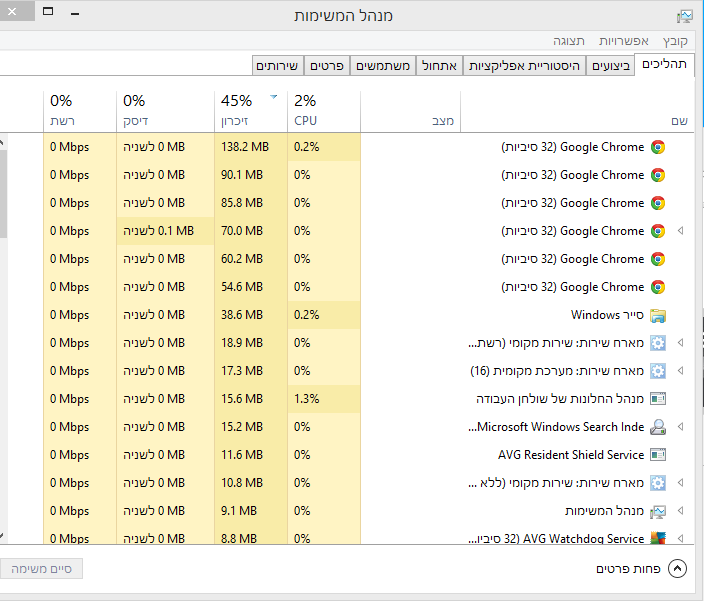Switch to the פרטים tab

pos(327,66)
